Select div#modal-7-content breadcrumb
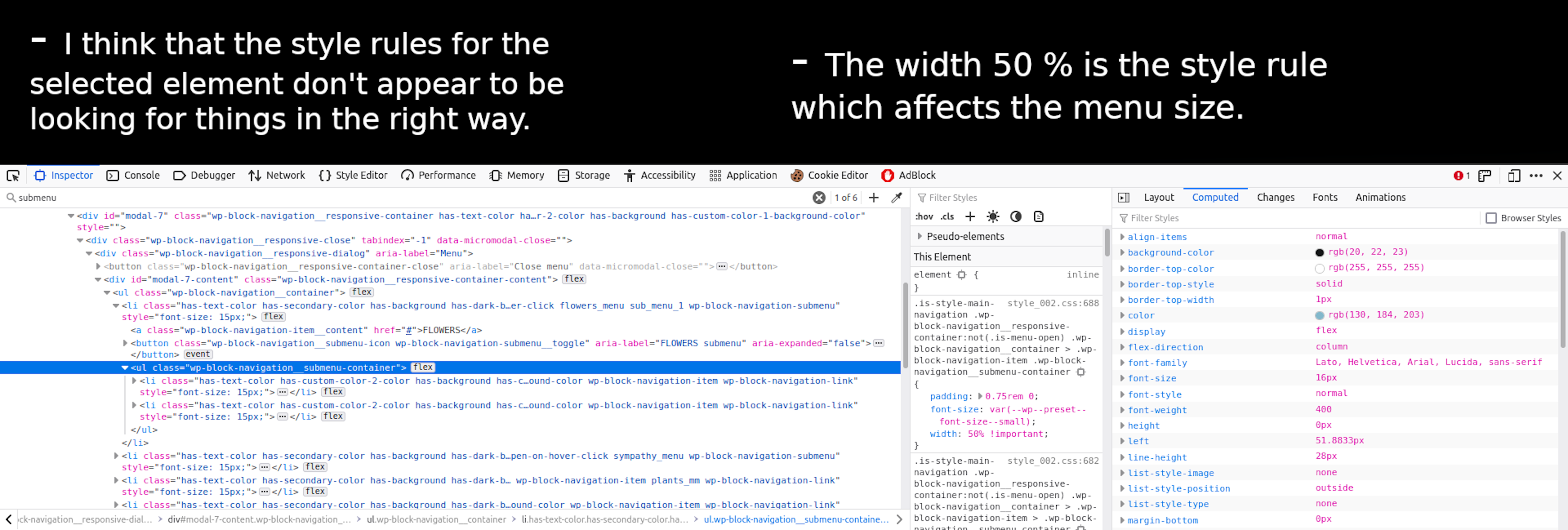Image resolution: width=1568 pixels, height=530 pixels. pos(259,520)
